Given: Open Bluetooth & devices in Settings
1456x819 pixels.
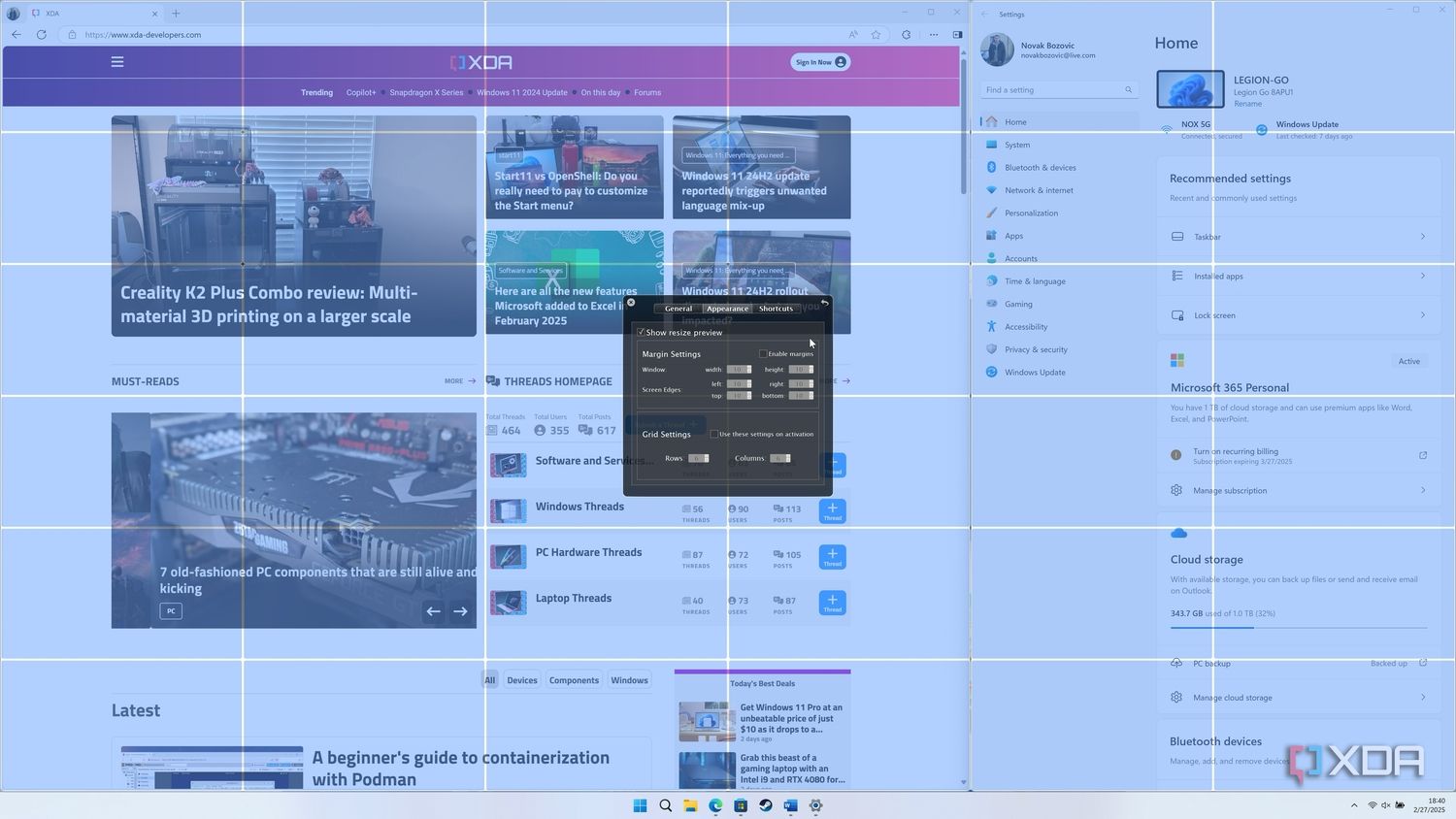Looking at the screenshot, I should click(1059, 168).
